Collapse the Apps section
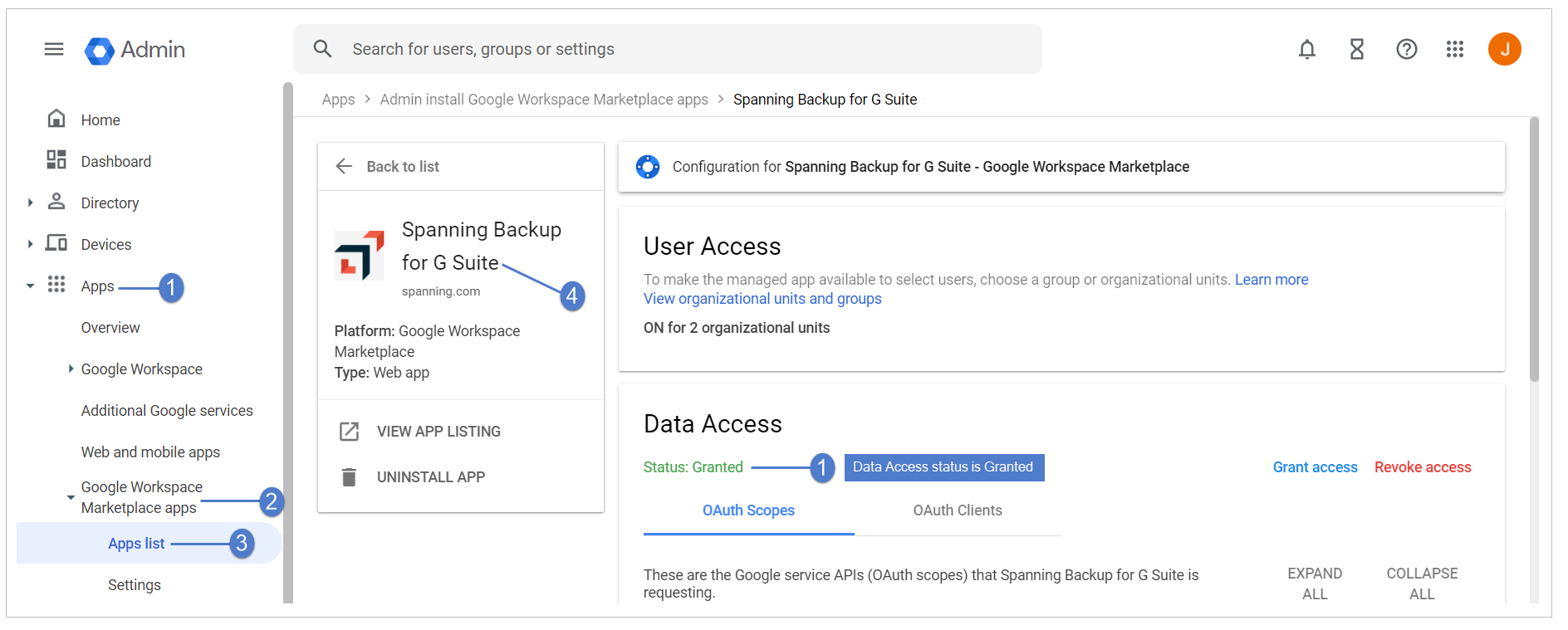The image size is (1568, 630). (31, 286)
